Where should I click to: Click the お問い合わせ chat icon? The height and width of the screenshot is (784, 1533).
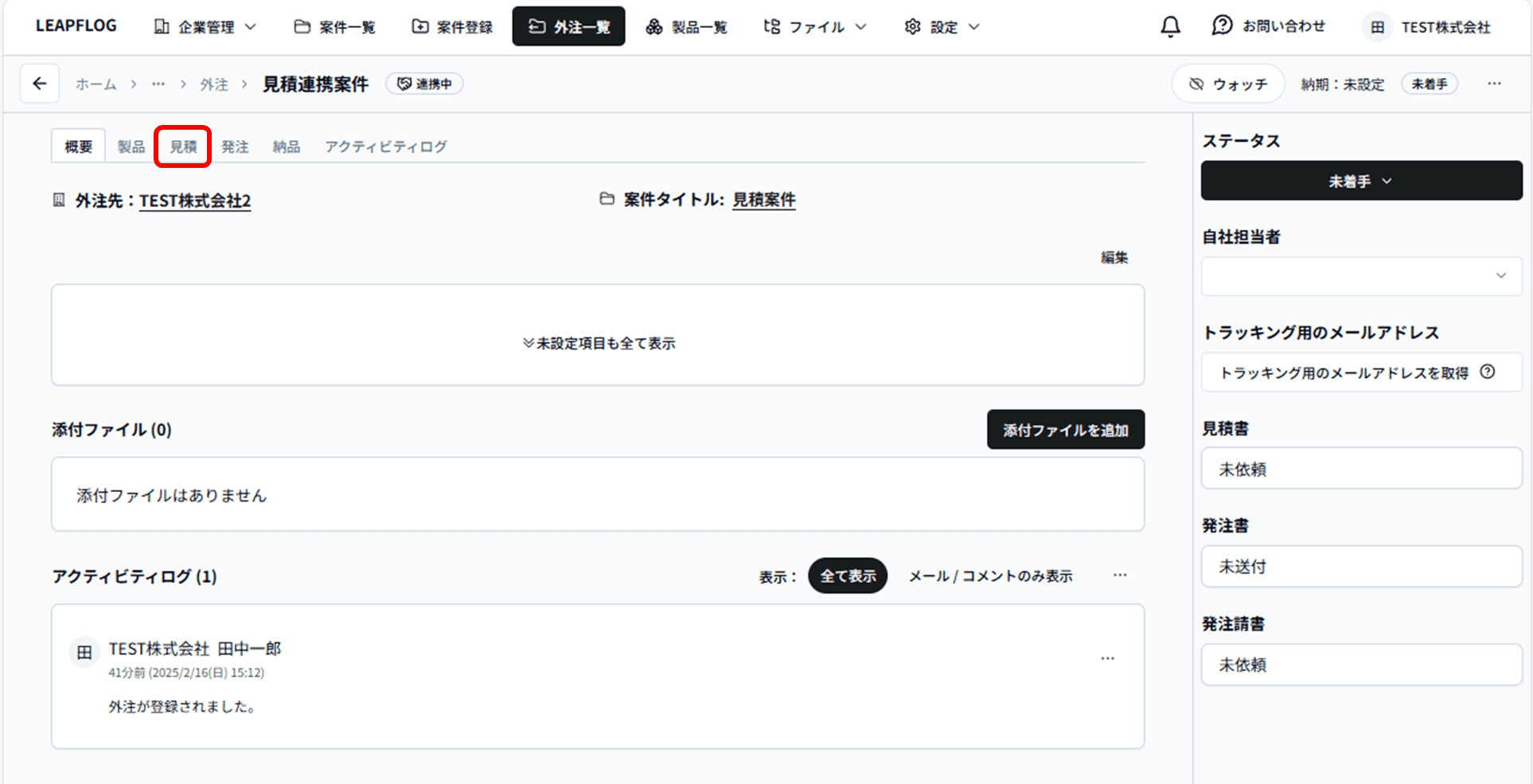pos(1220,26)
